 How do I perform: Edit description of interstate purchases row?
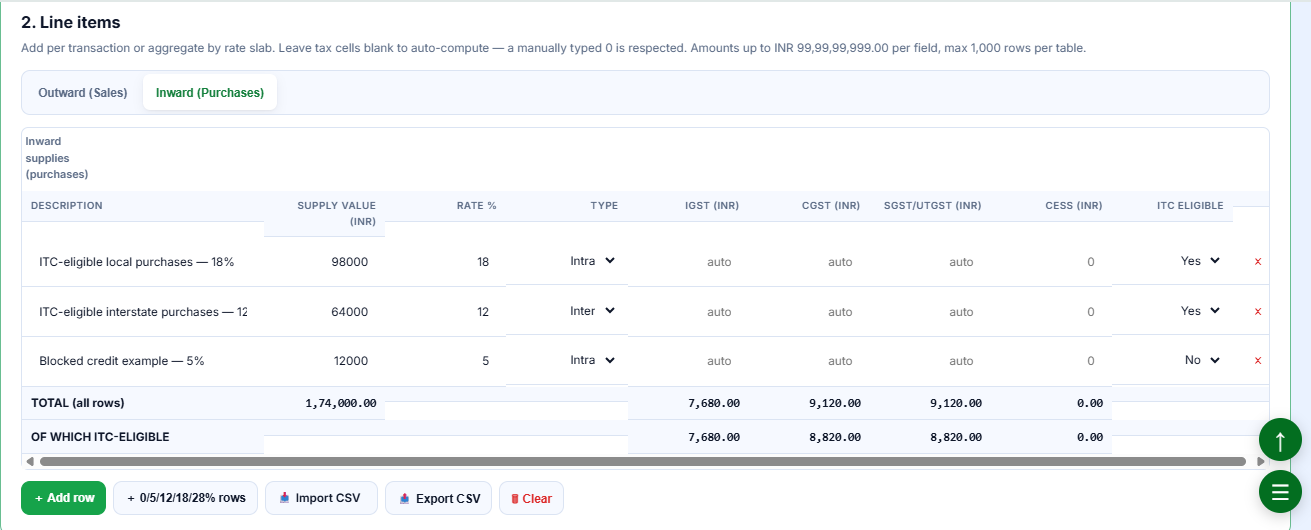143,312
